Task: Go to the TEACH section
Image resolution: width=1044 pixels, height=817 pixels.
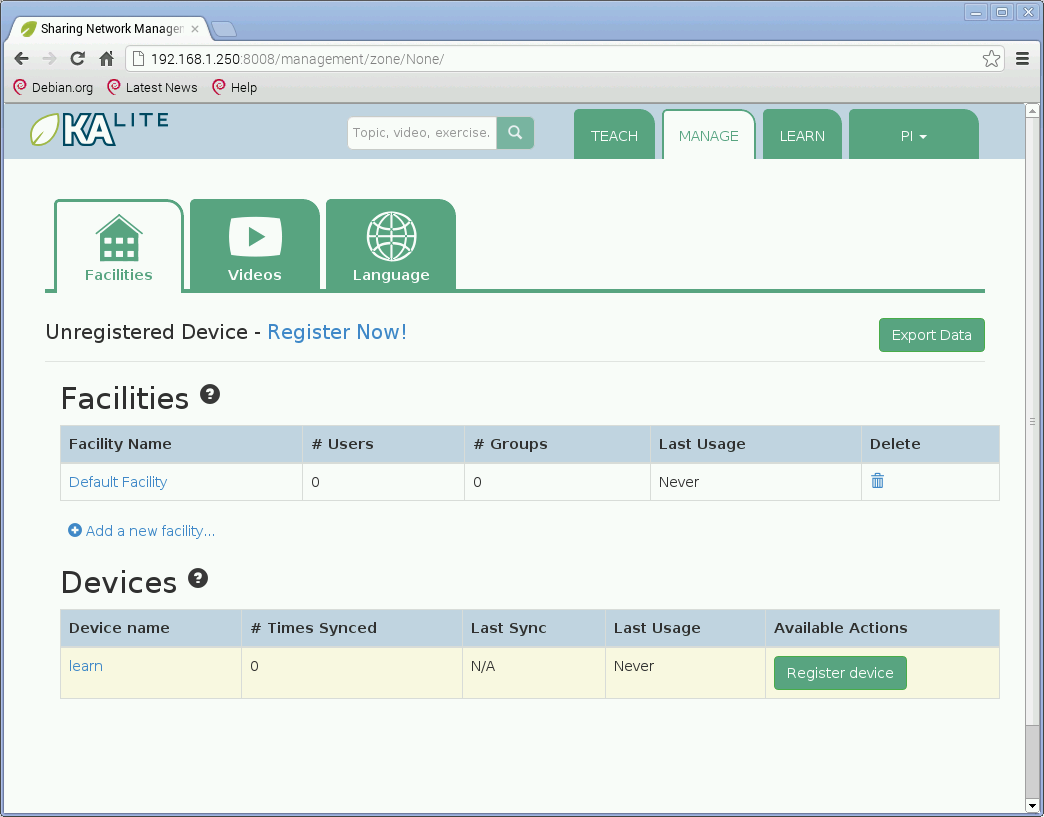Action: pyautogui.click(x=614, y=136)
